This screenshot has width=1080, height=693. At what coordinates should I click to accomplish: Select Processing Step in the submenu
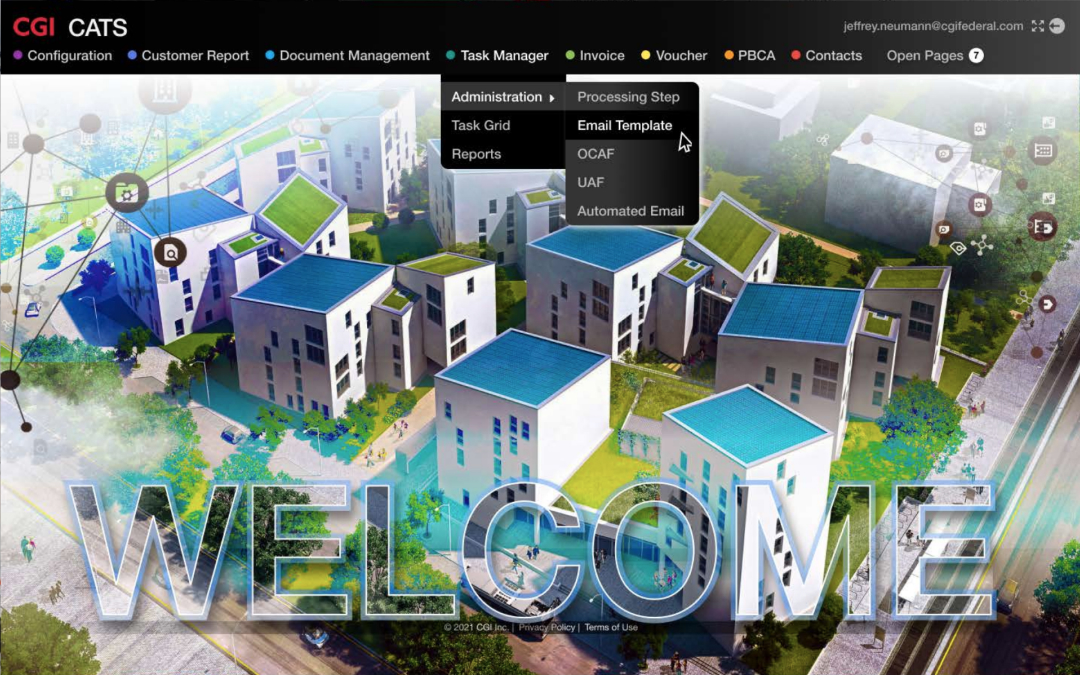pos(632,97)
